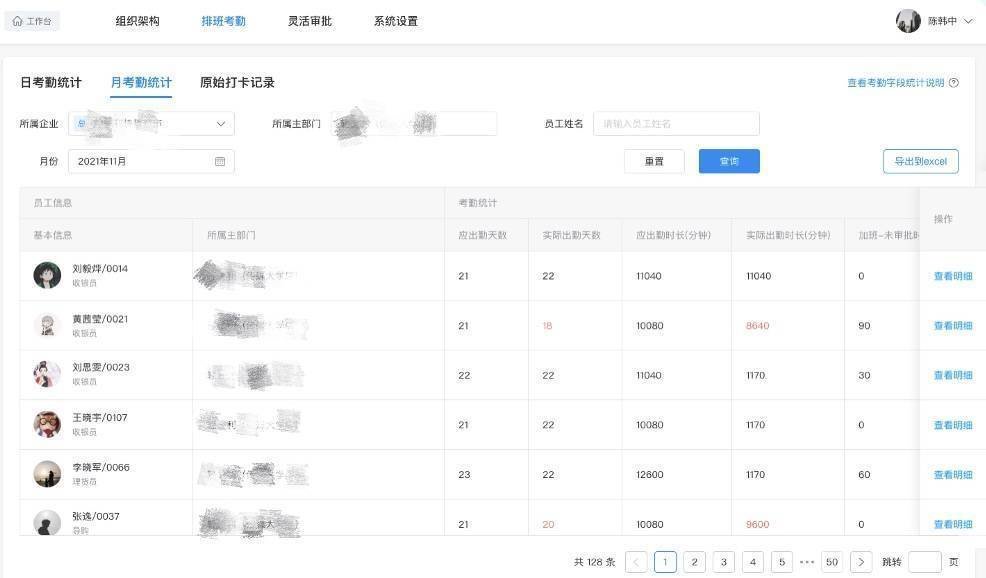Viewport: 986px width, 578px height.
Task: Open the 月份 date picker showing 2021年11月
Action: click(151, 161)
